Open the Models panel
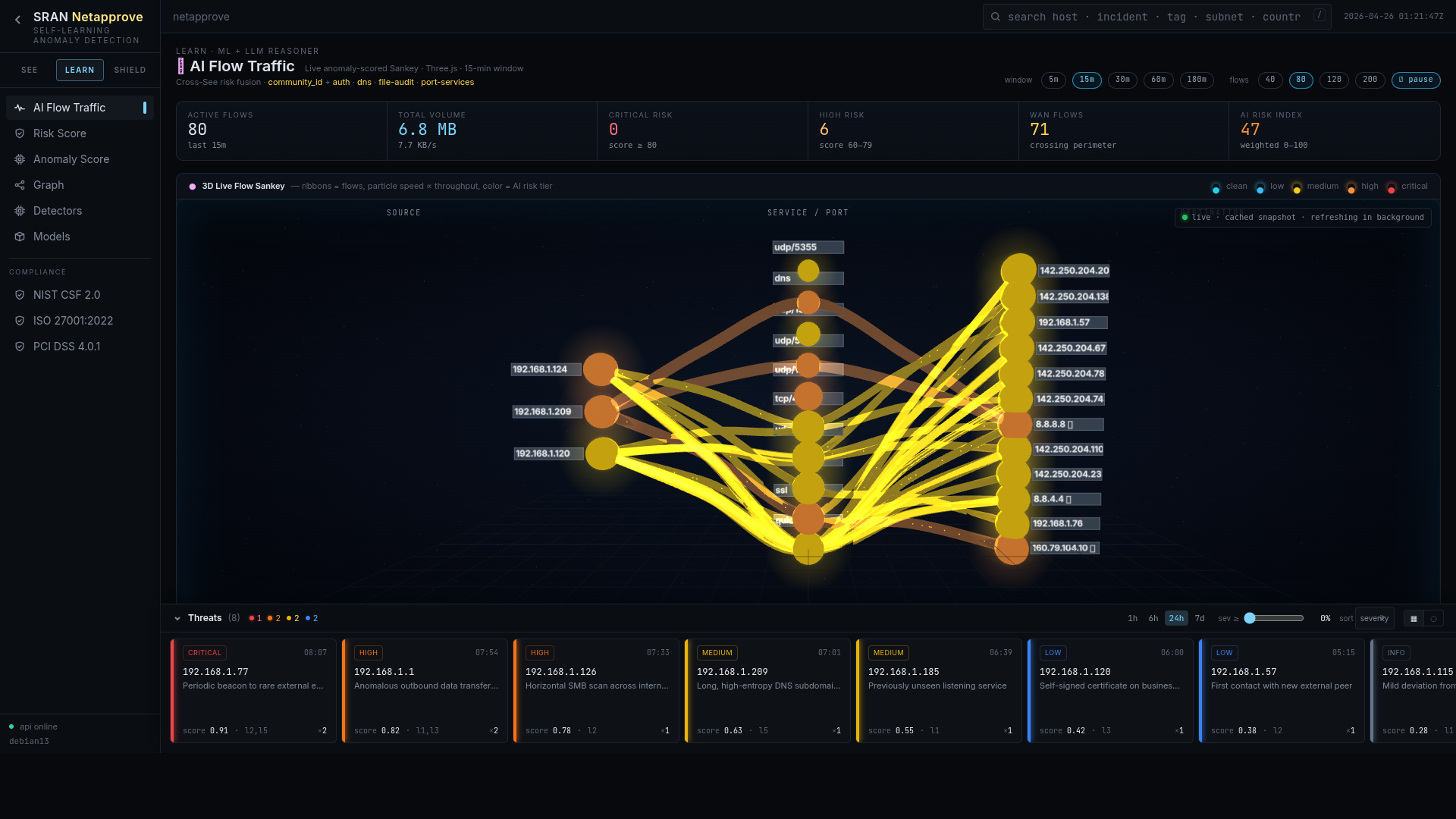Viewport: 1456px width, 819px height. [52, 237]
